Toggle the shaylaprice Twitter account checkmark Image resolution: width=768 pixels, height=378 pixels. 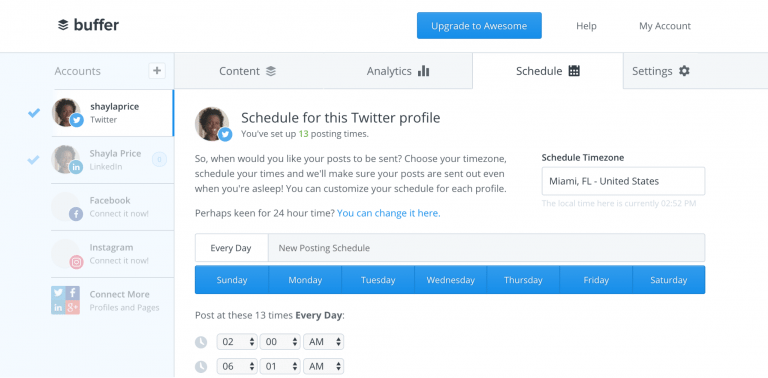click(34, 113)
